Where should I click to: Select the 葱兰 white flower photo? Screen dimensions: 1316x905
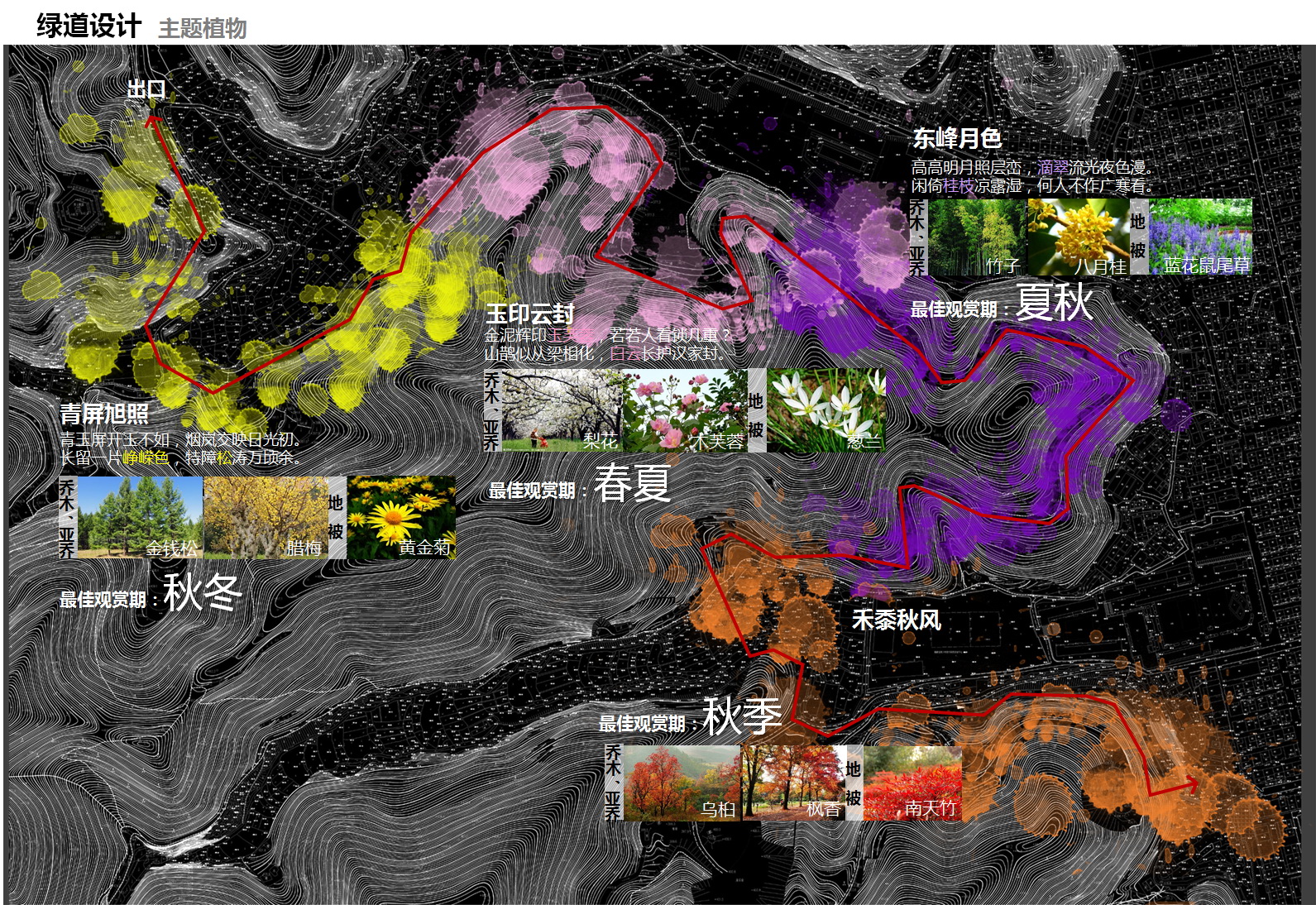pyautogui.click(x=826, y=410)
